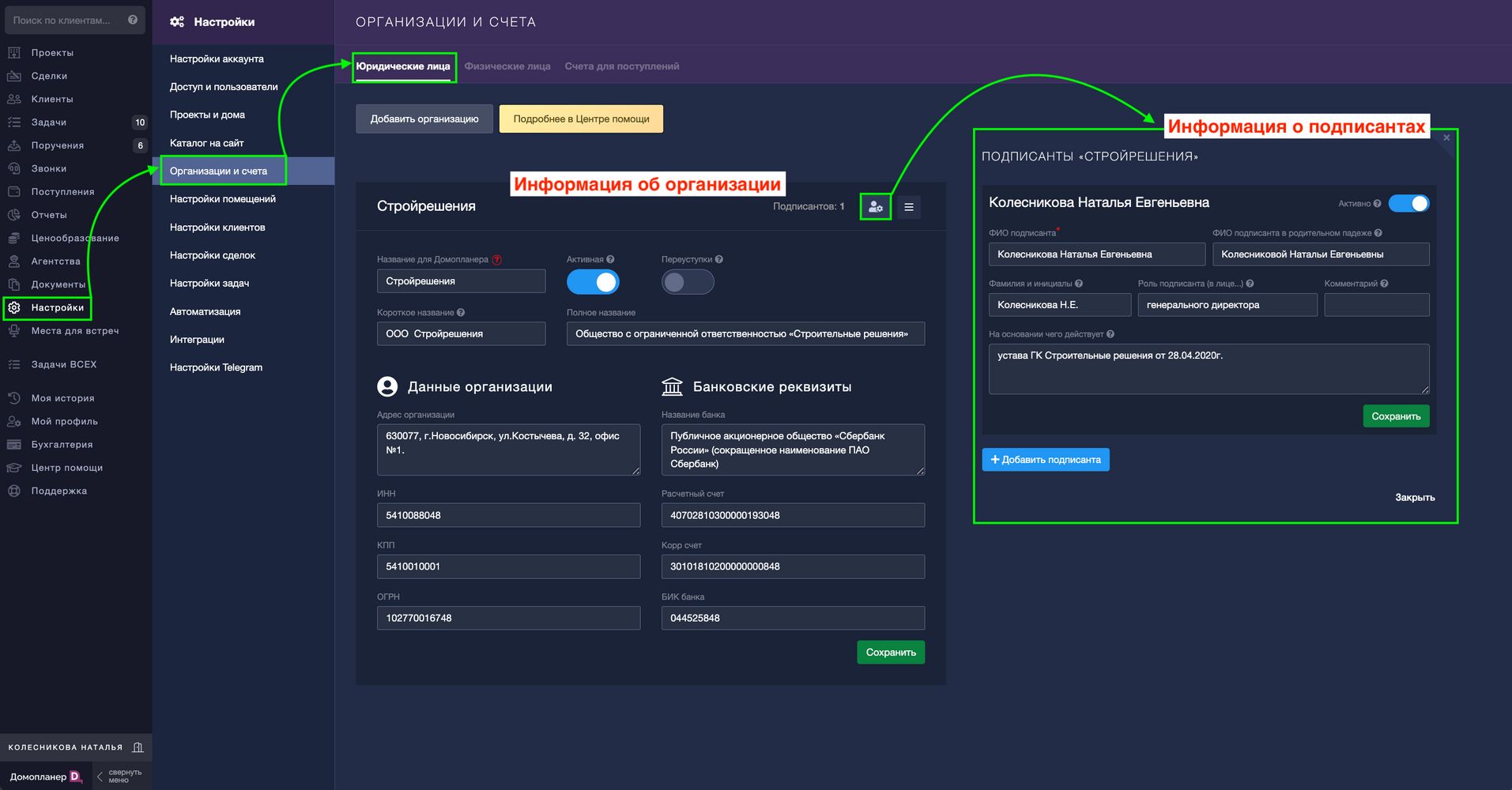Open the Документы sidebar icon
The image size is (1512, 790).
pyautogui.click(x=14, y=284)
